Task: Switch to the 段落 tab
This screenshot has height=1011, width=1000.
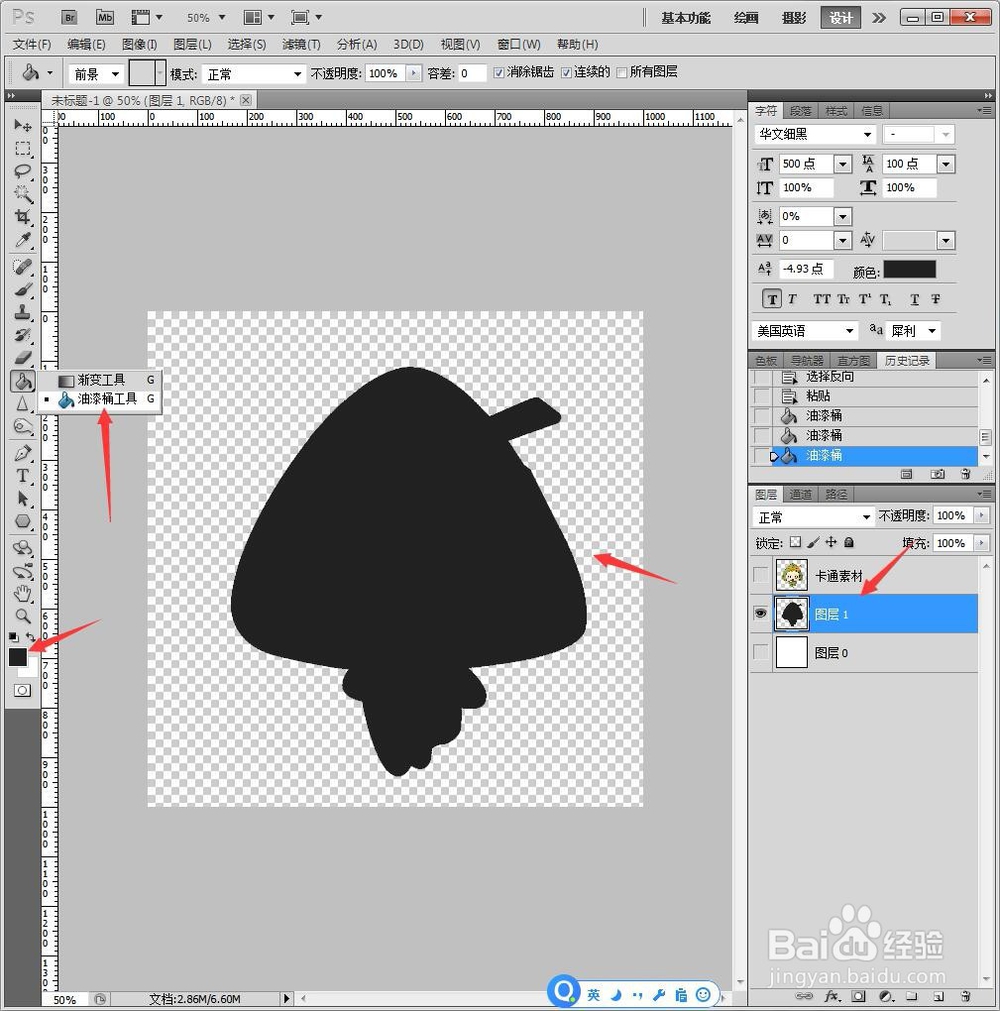Action: (x=800, y=111)
